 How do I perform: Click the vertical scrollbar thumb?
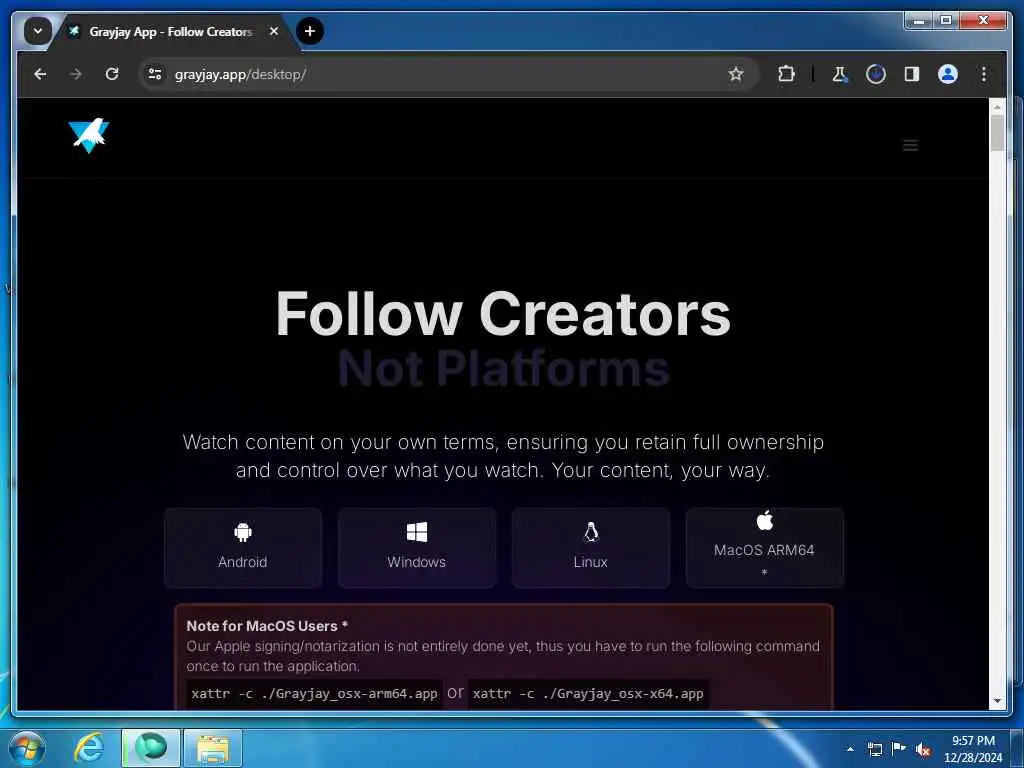click(x=997, y=133)
